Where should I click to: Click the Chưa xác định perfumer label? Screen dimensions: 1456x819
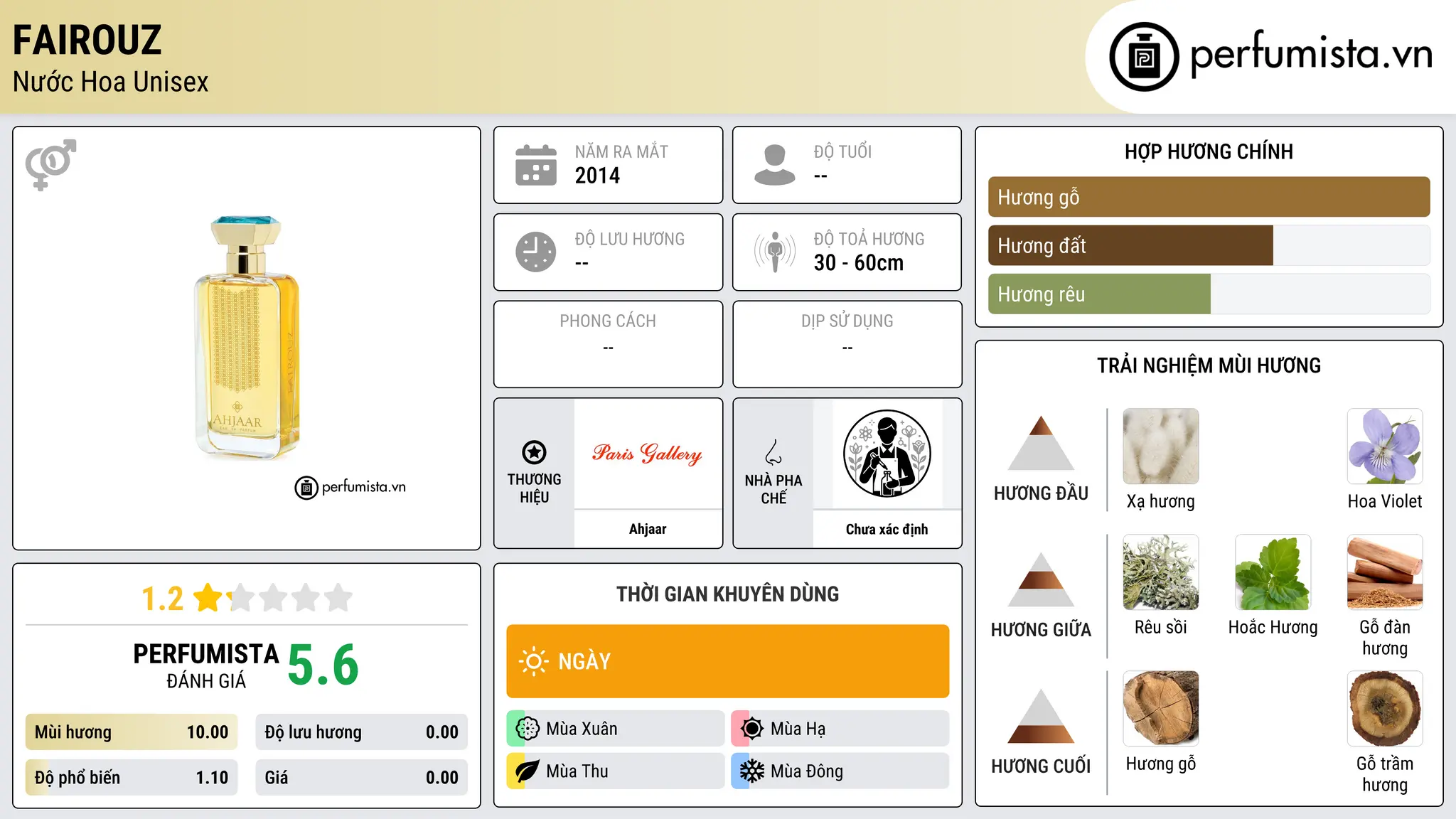pos(887,529)
